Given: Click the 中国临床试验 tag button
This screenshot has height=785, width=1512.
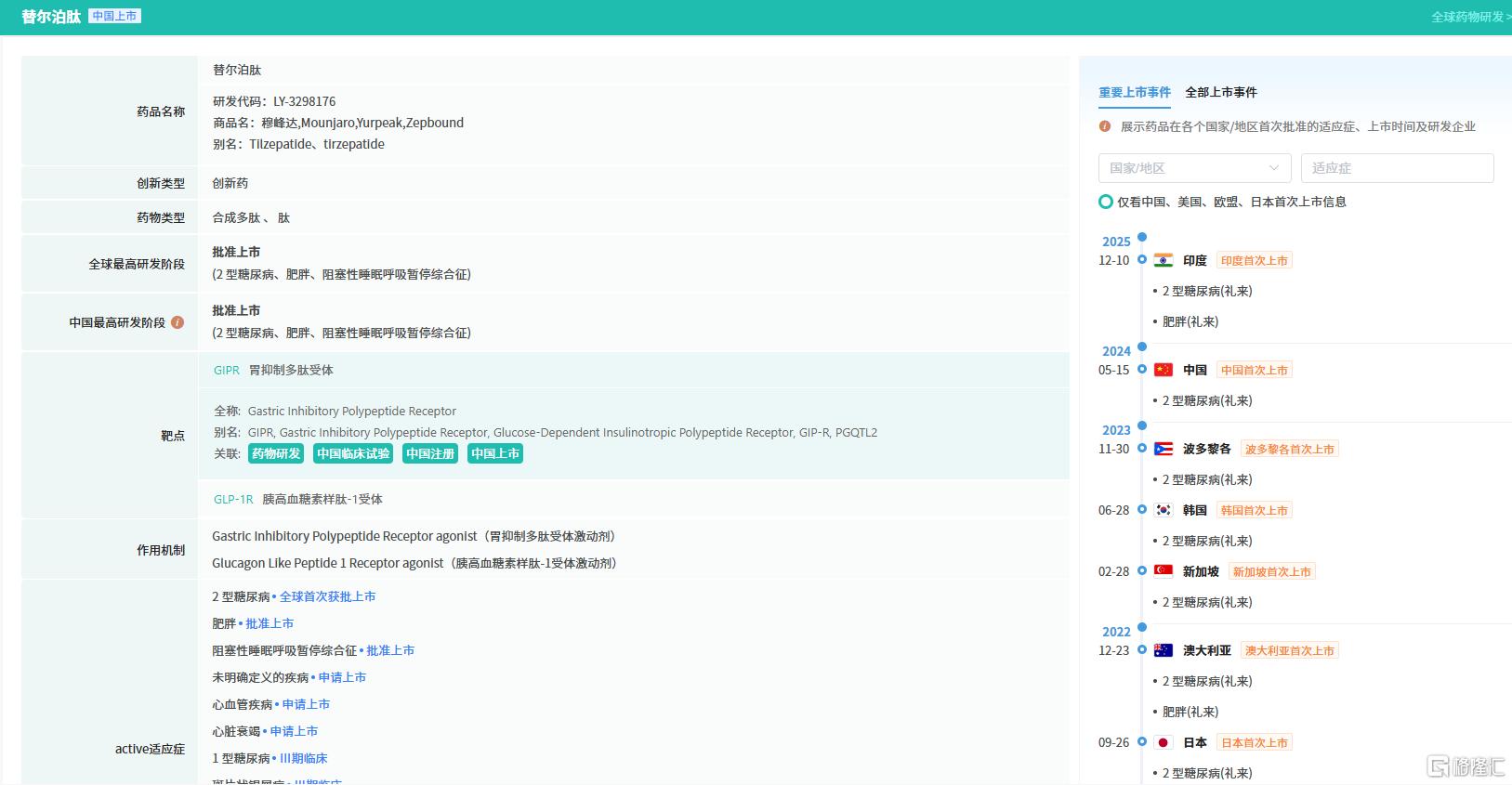Looking at the screenshot, I should (353, 453).
